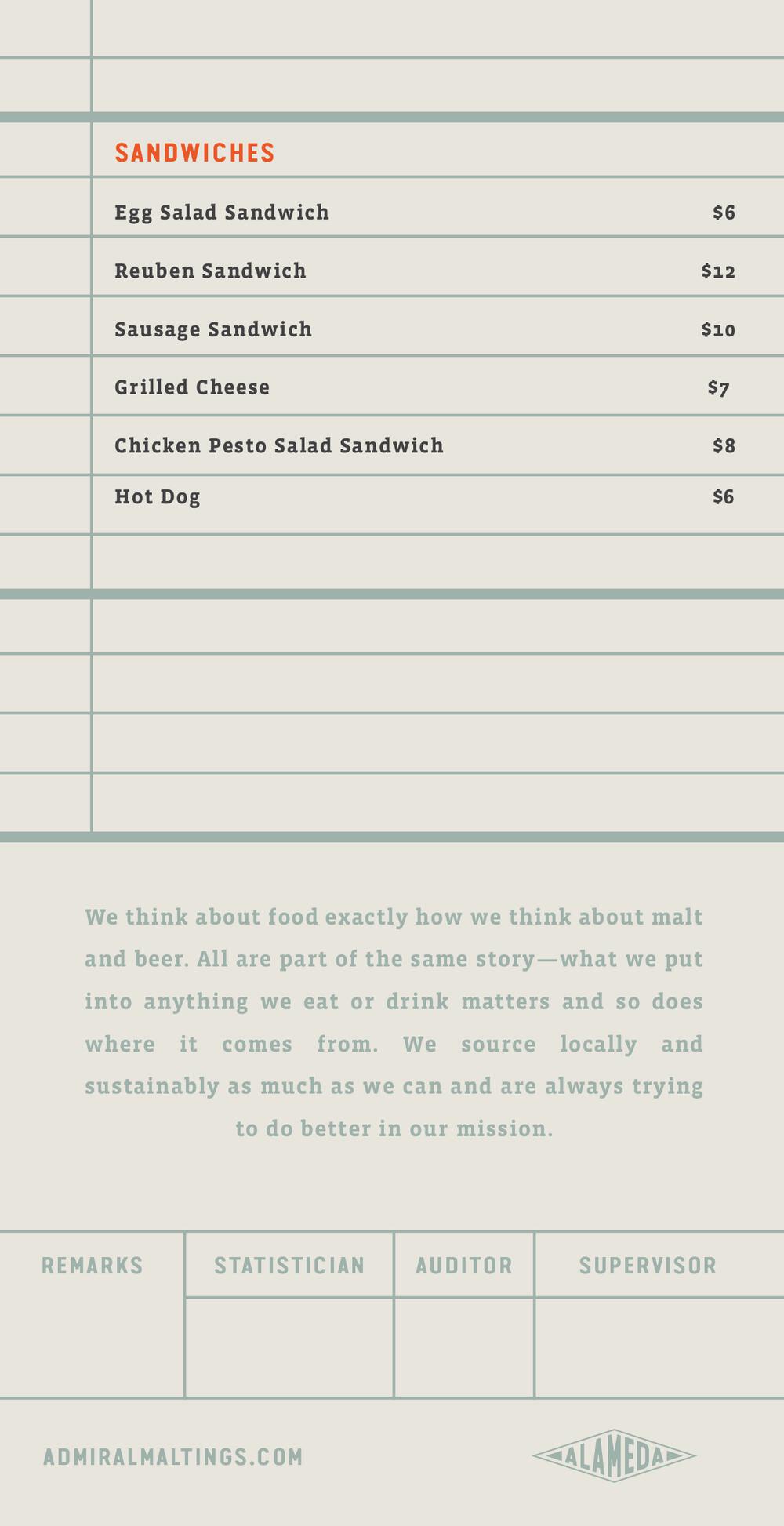Click the $12 Reuben price
The height and width of the screenshot is (1526, 784).
(718, 271)
